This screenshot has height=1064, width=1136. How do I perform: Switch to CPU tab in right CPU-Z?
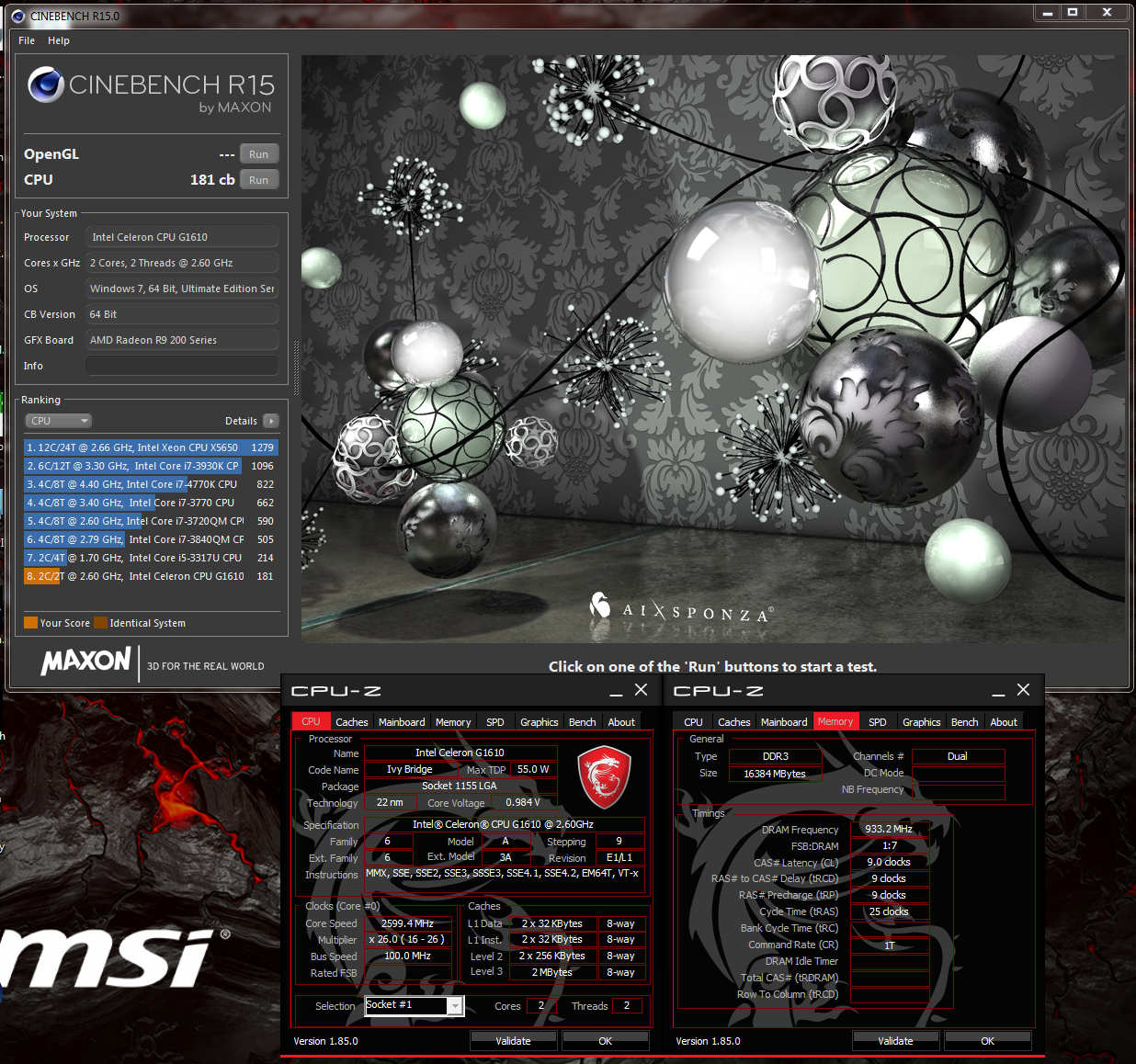point(693,722)
